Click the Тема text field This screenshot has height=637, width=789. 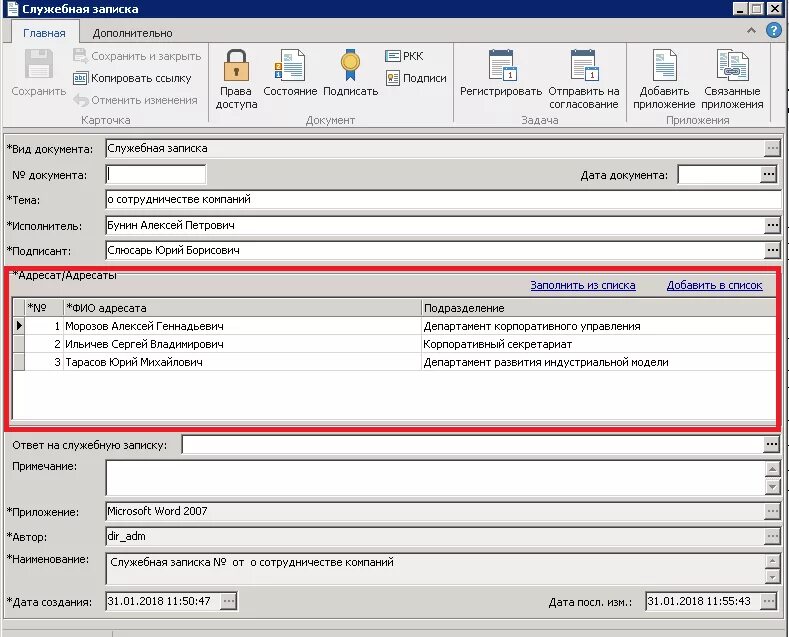pyautogui.click(x=443, y=199)
